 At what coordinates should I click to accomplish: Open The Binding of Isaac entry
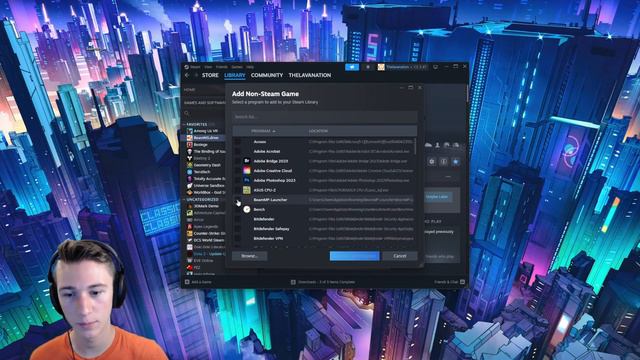[x=206, y=151]
